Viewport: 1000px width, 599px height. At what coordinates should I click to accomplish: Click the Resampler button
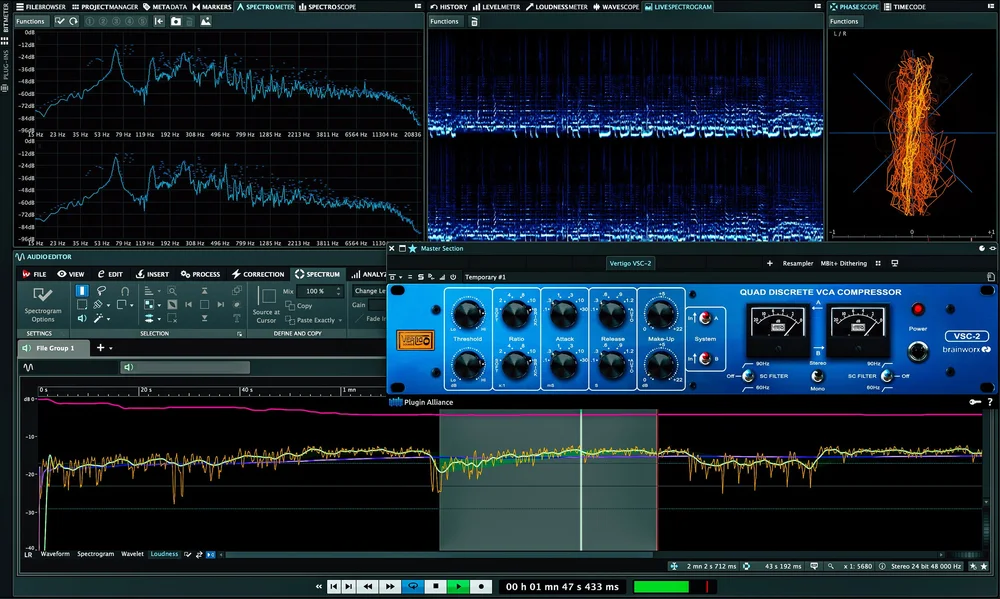click(x=797, y=263)
